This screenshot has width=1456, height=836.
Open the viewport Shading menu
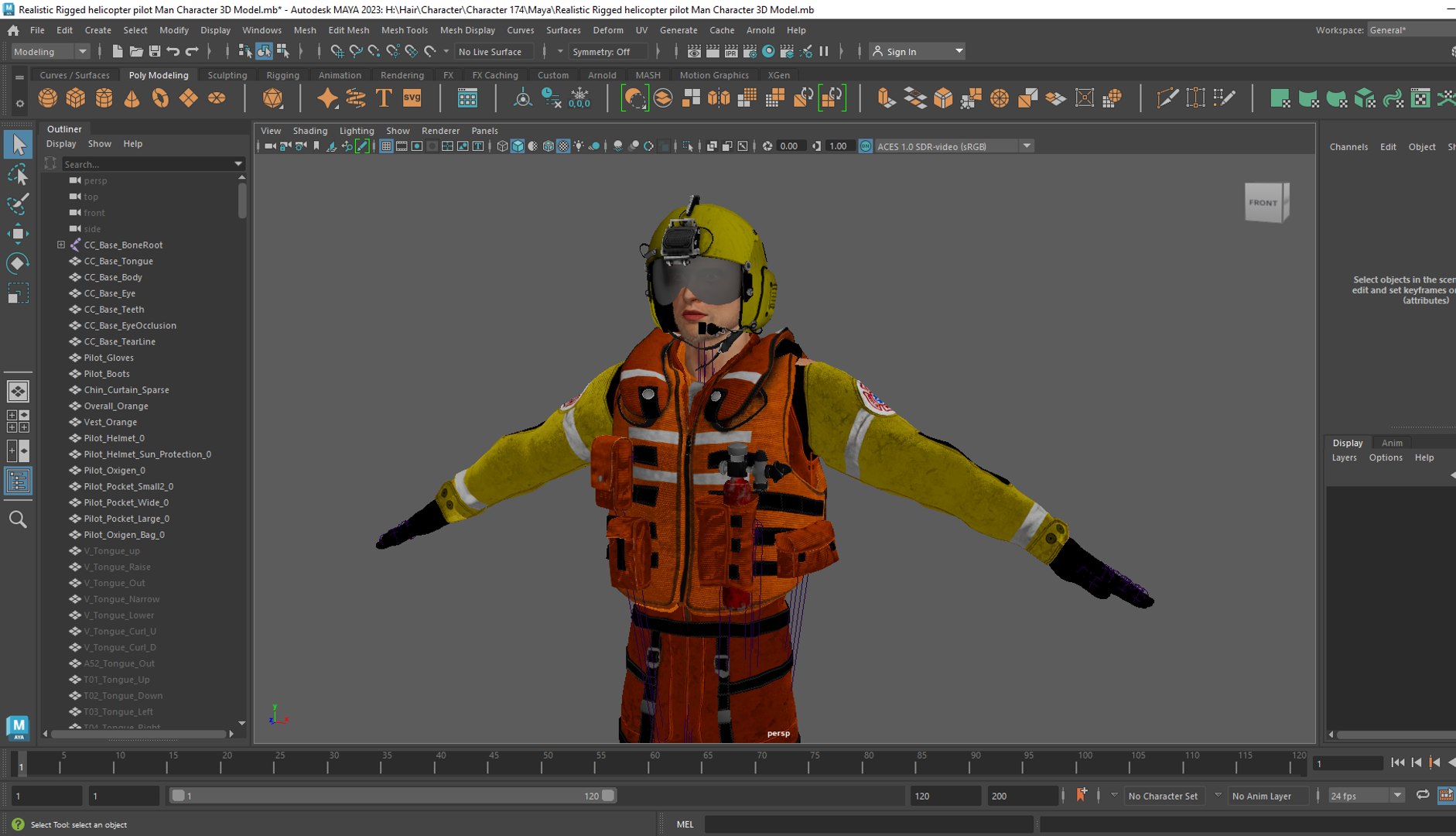tap(309, 131)
